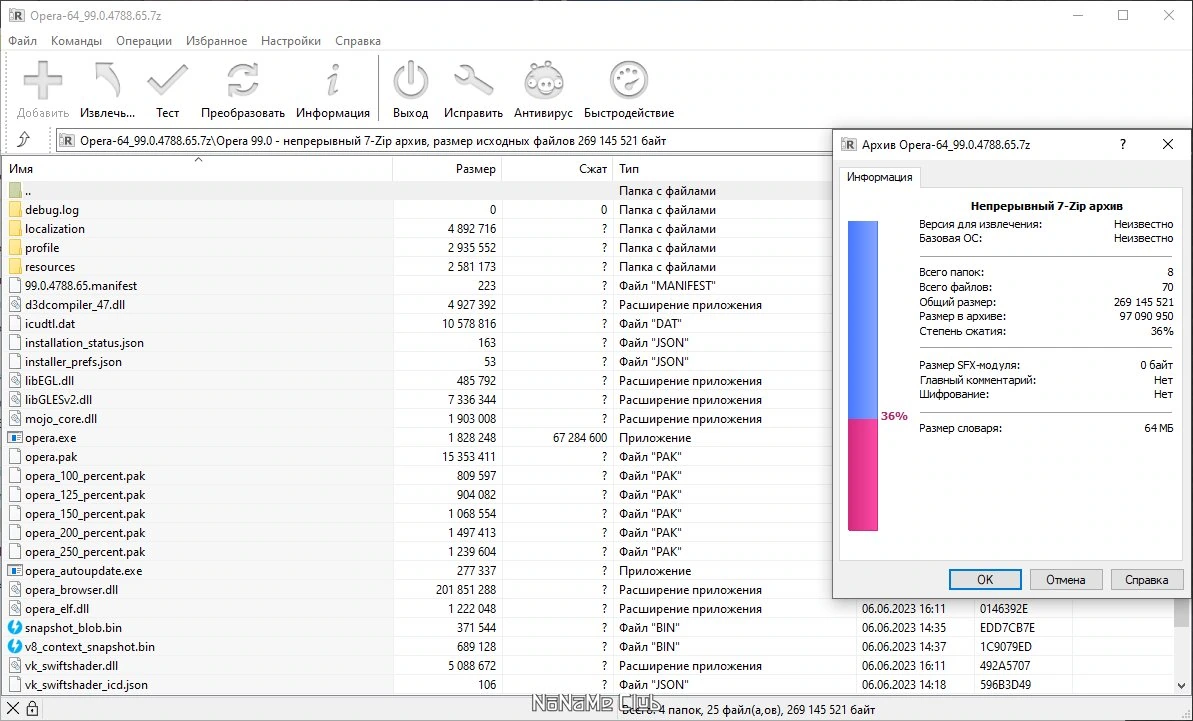This screenshot has width=1193, height=721.
Task: Open the Команды menu
Action: click(x=76, y=41)
